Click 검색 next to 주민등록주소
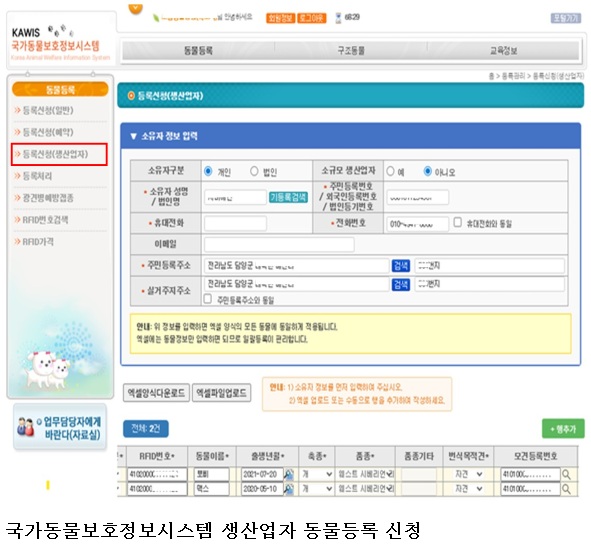The image size is (591, 555). click(x=401, y=266)
